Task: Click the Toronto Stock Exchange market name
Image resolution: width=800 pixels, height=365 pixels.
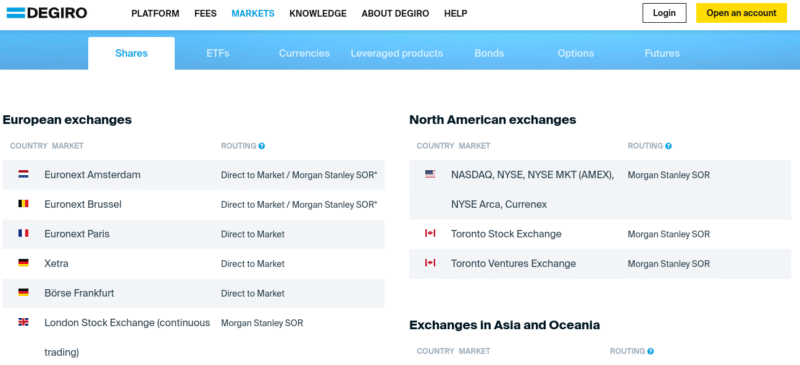Action: coord(506,234)
